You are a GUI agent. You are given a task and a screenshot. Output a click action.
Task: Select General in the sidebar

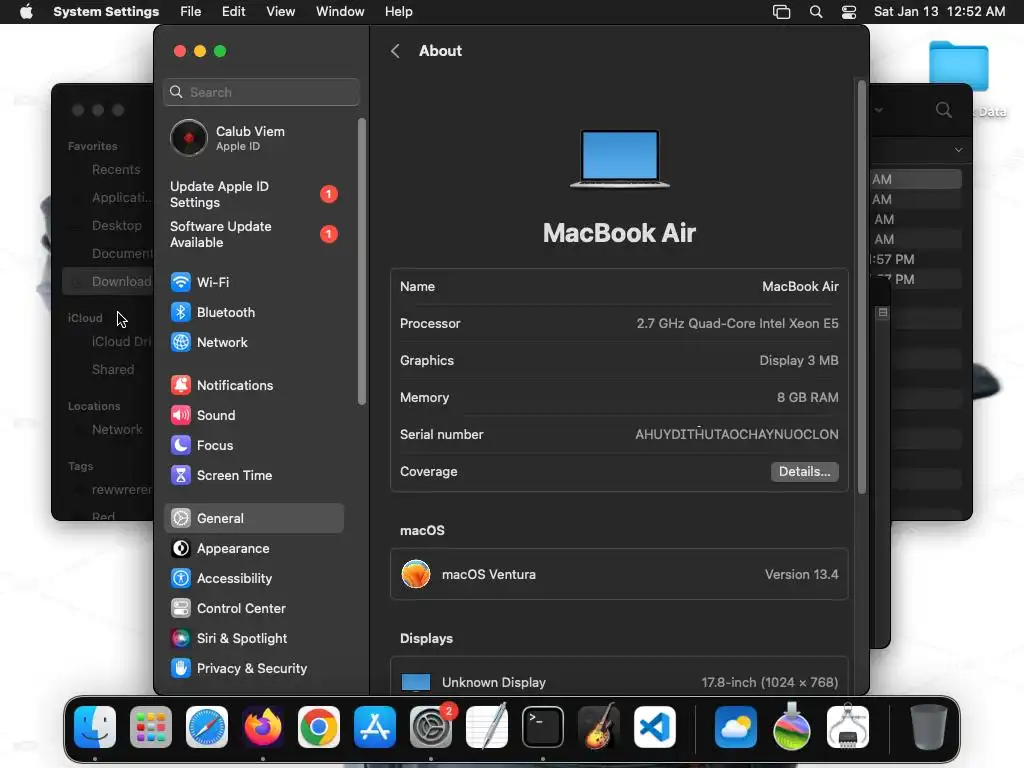pos(253,518)
